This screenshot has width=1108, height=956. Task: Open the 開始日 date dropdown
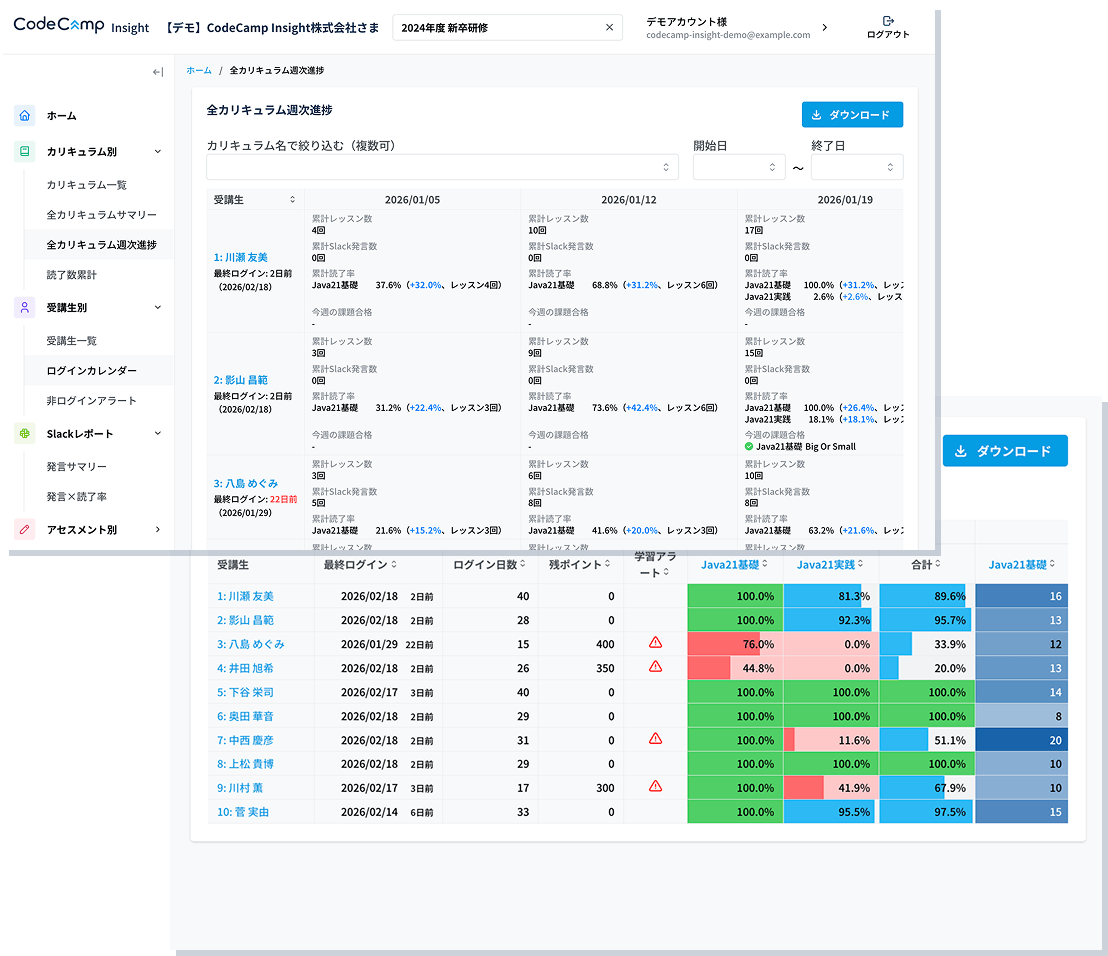[x=739, y=167]
